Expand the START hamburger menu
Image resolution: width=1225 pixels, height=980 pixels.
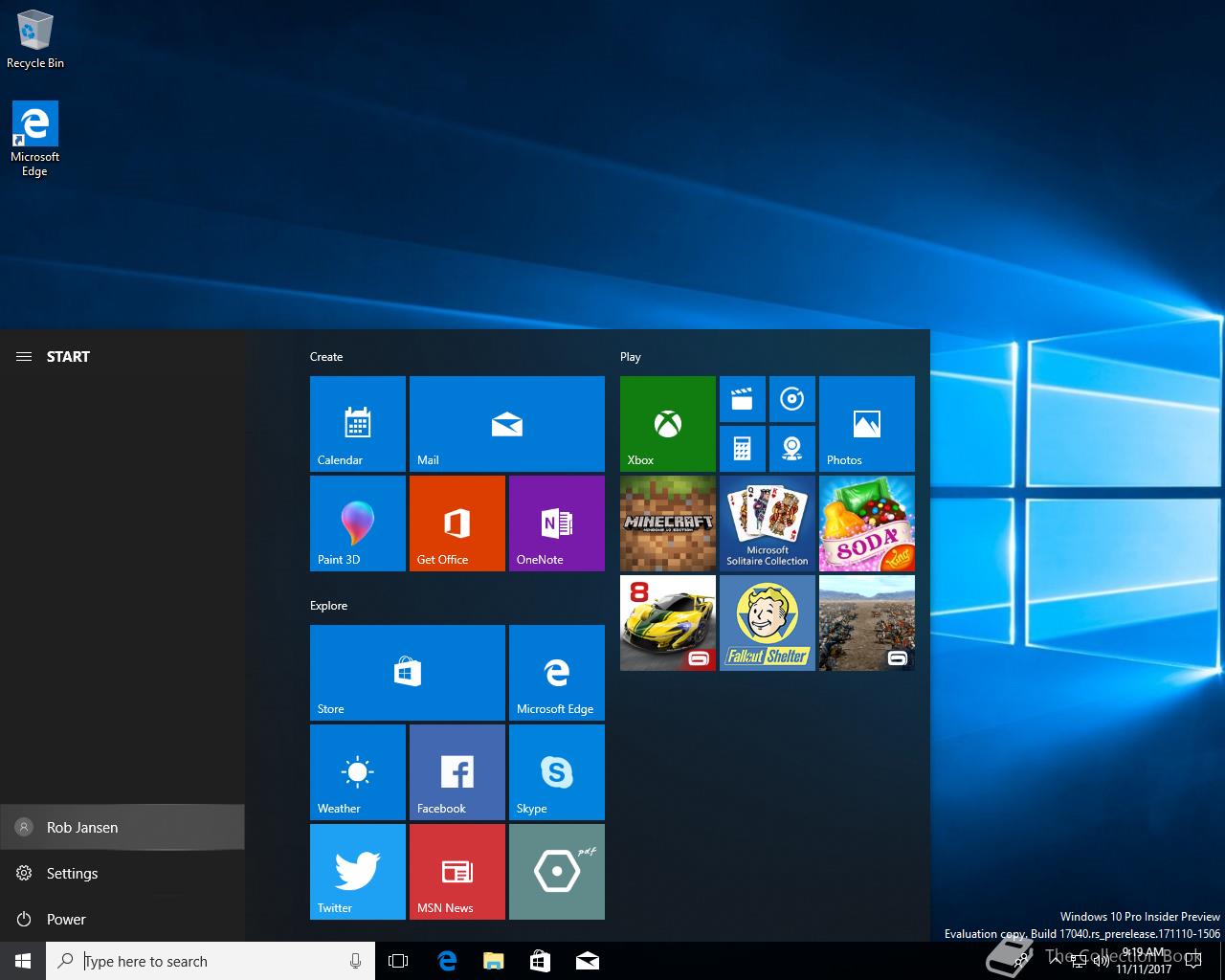24,356
